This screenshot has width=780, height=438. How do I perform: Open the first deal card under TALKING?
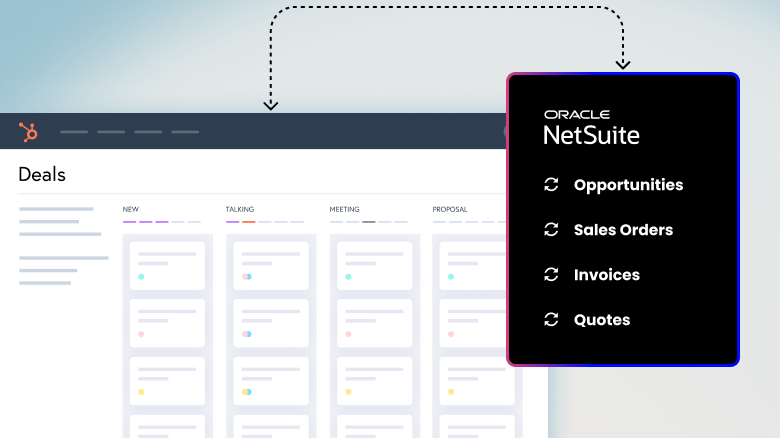[x=271, y=266]
